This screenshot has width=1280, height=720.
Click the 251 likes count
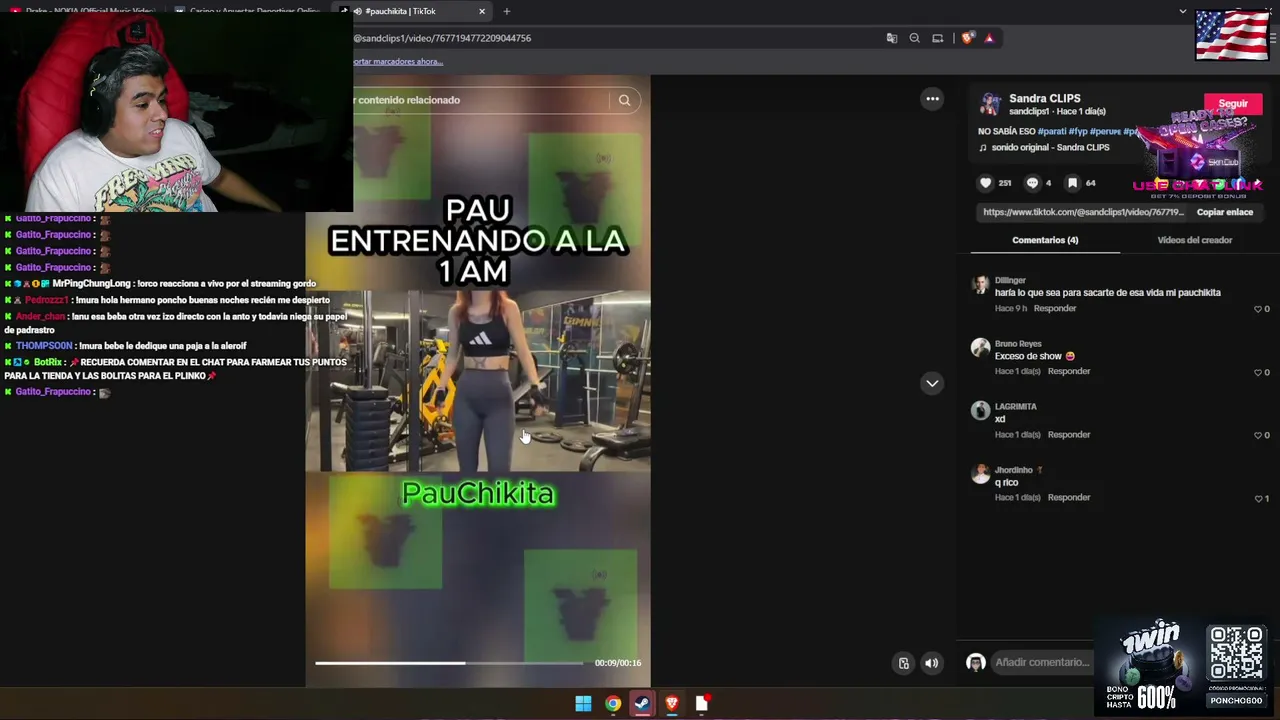point(1005,183)
